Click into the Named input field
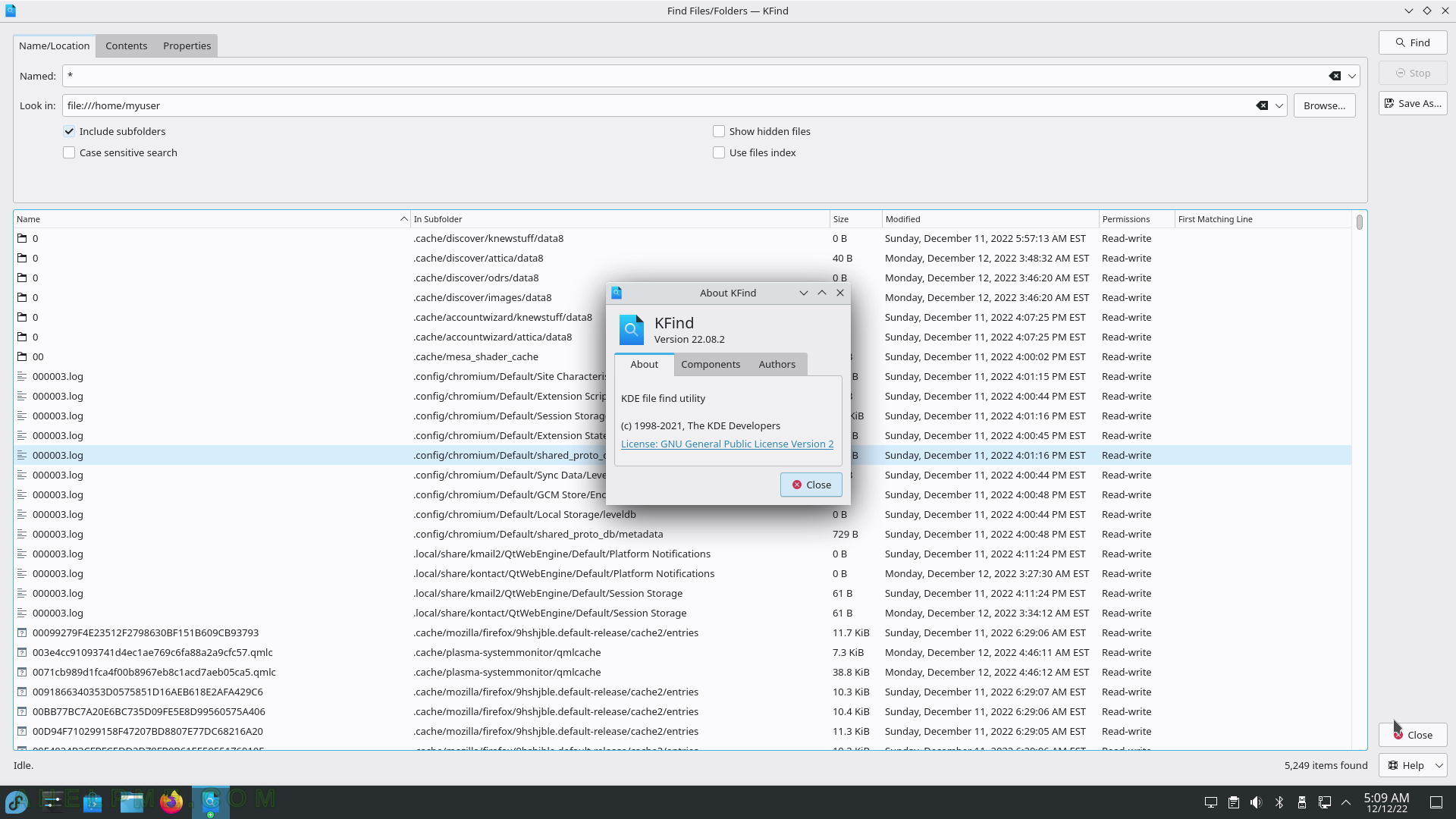 [x=694, y=76]
